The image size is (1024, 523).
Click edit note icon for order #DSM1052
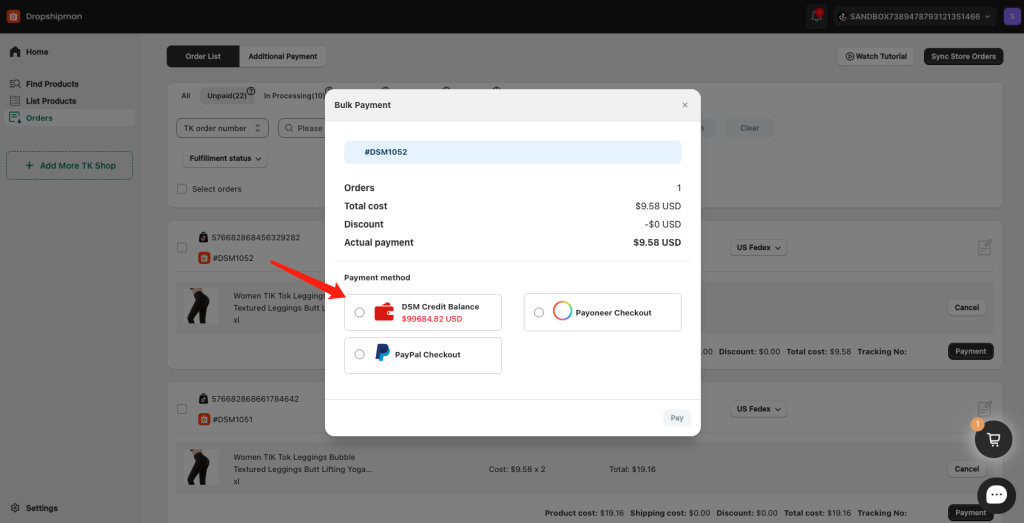pyautogui.click(x=985, y=247)
